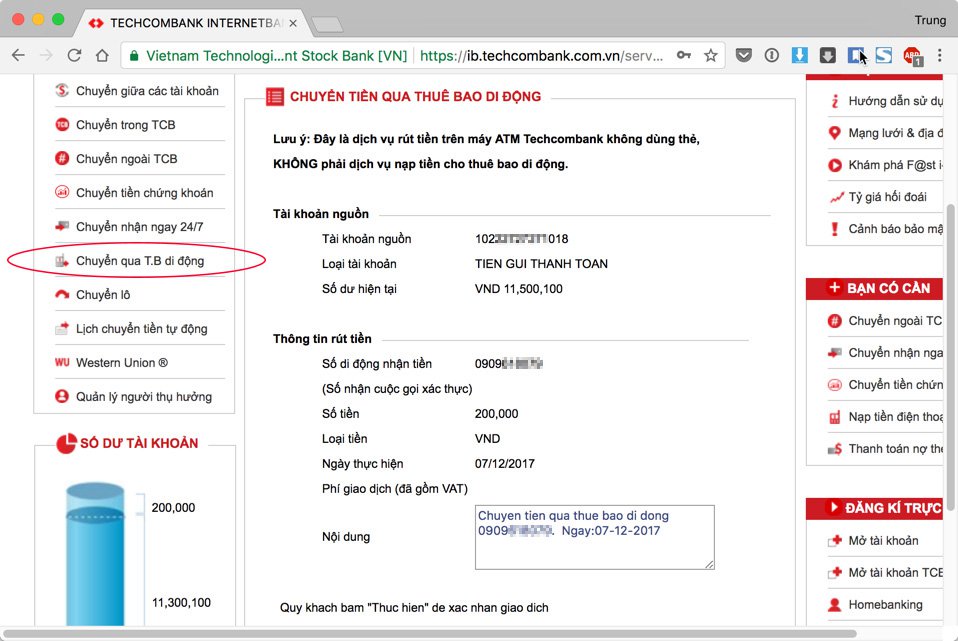Click the location pin icon by Mạng lưới

pyautogui.click(x=835, y=133)
